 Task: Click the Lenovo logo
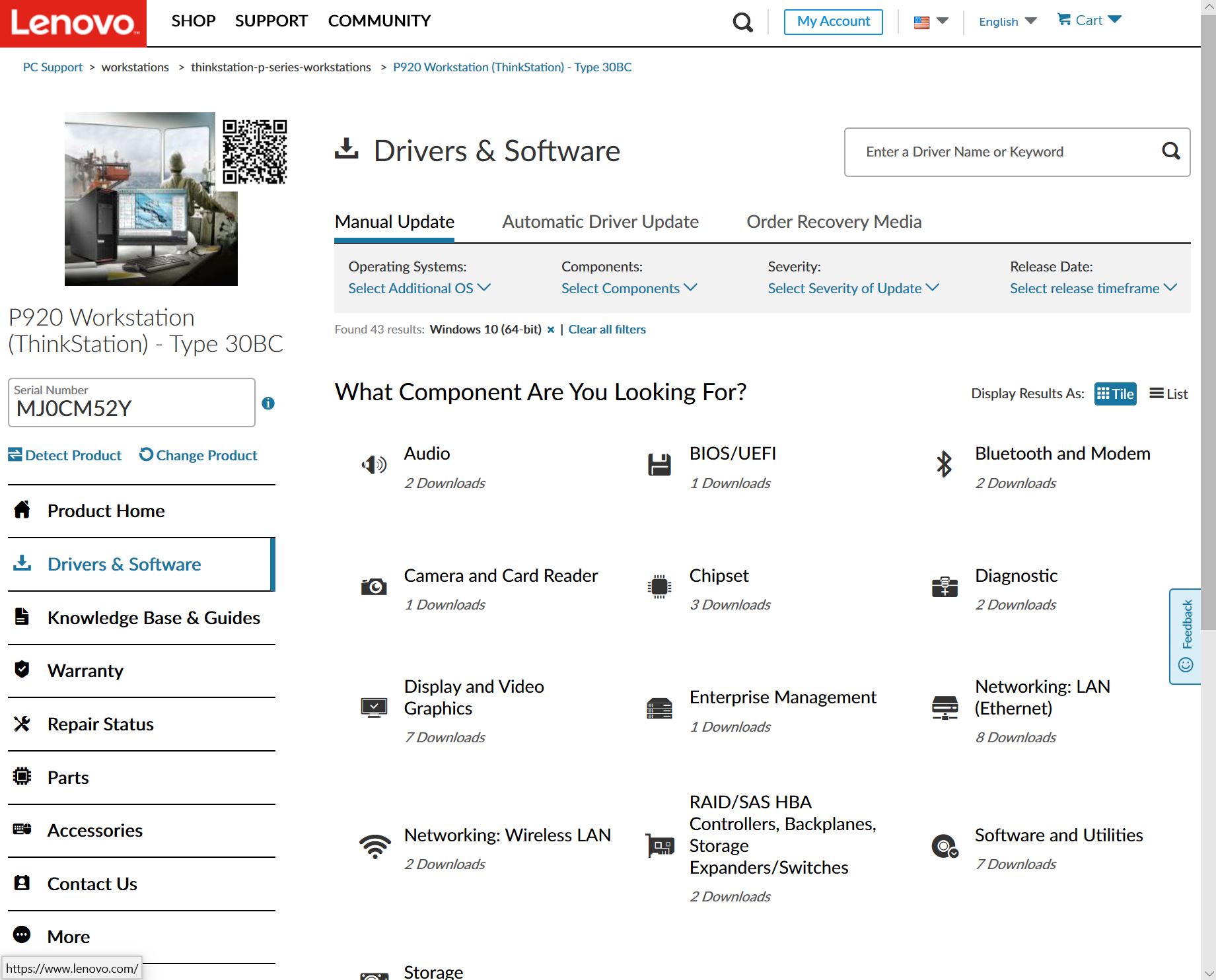tap(73, 23)
